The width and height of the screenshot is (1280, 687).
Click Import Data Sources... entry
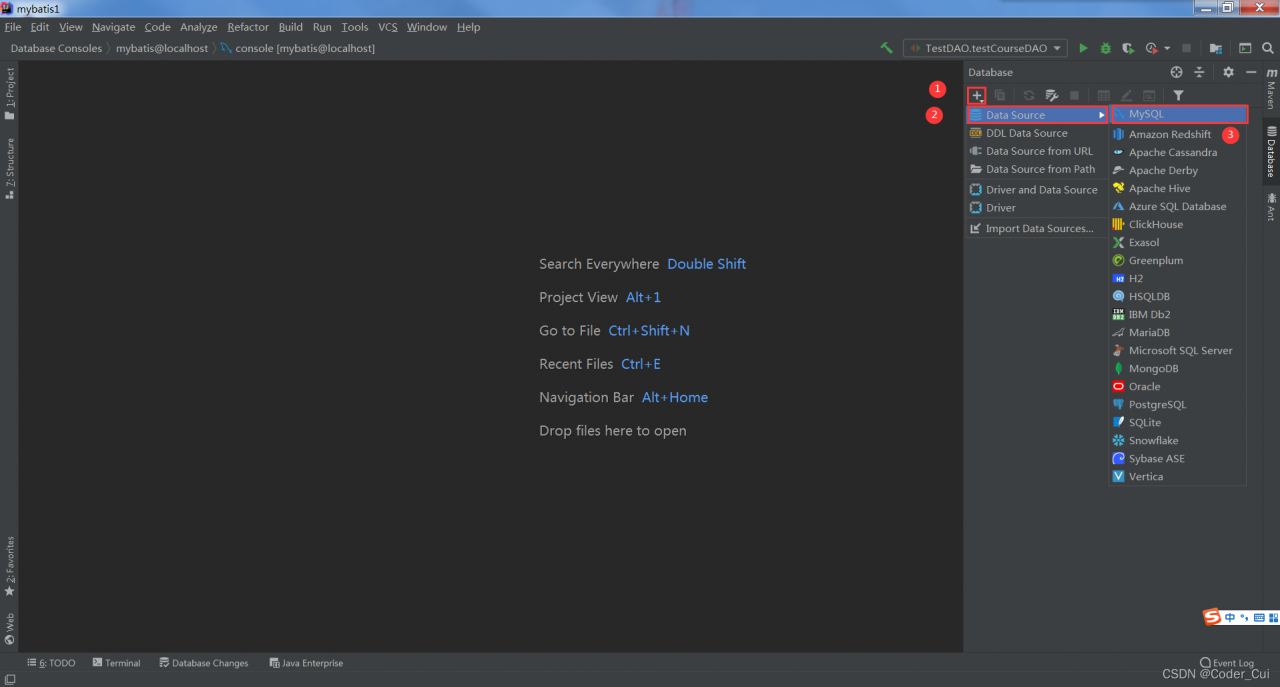(1037, 228)
